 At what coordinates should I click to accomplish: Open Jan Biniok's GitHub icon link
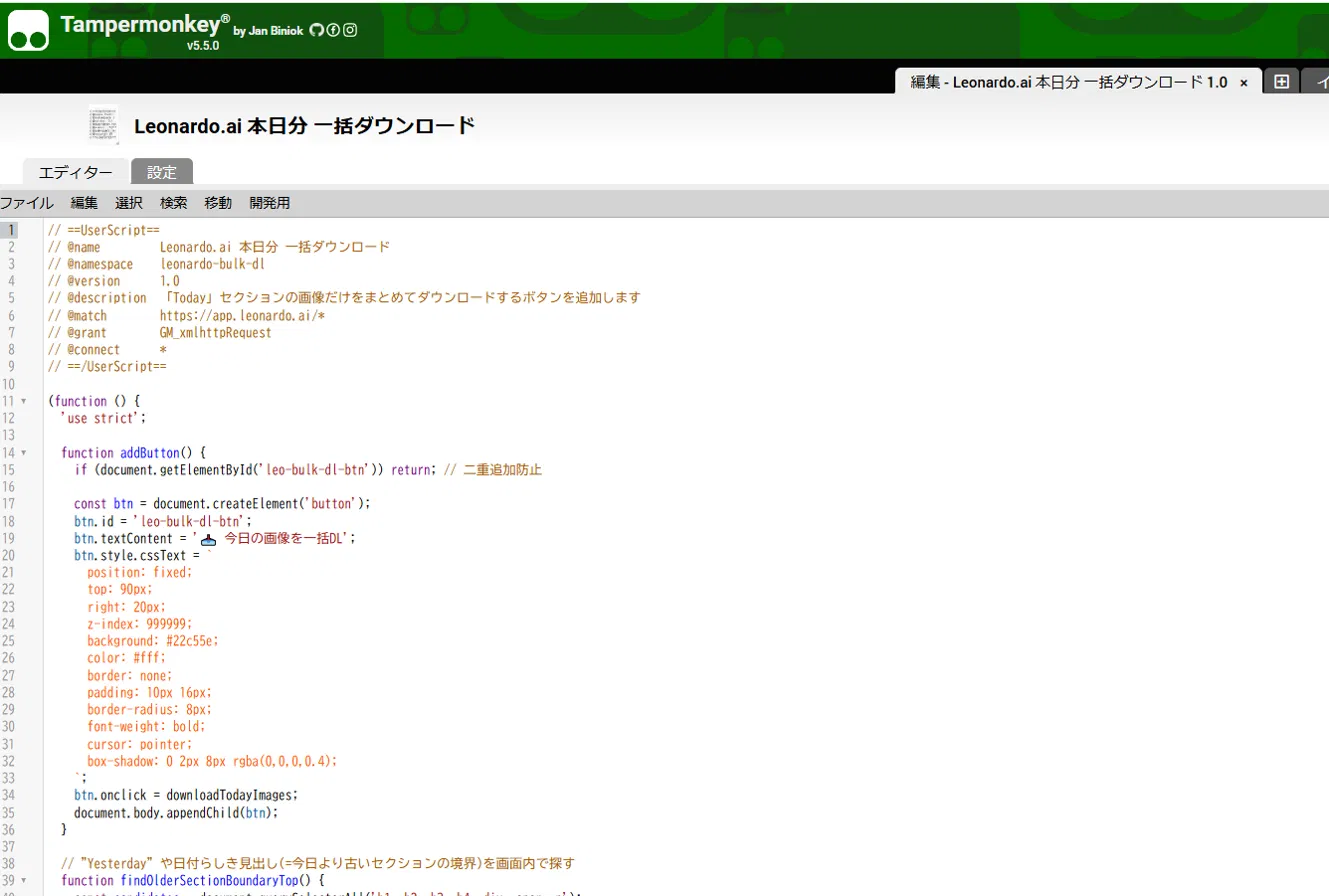tap(317, 30)
